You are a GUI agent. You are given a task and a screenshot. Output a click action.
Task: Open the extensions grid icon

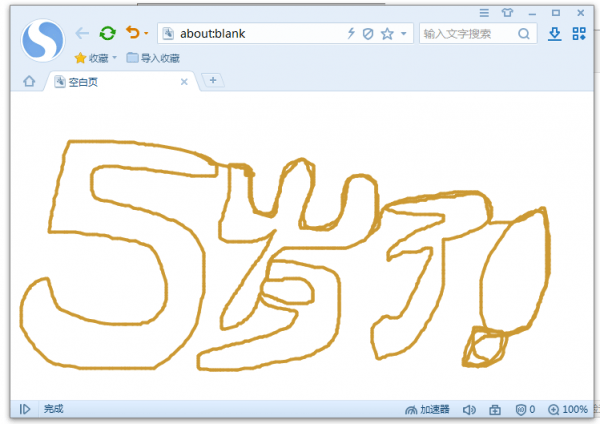[579, 34]
